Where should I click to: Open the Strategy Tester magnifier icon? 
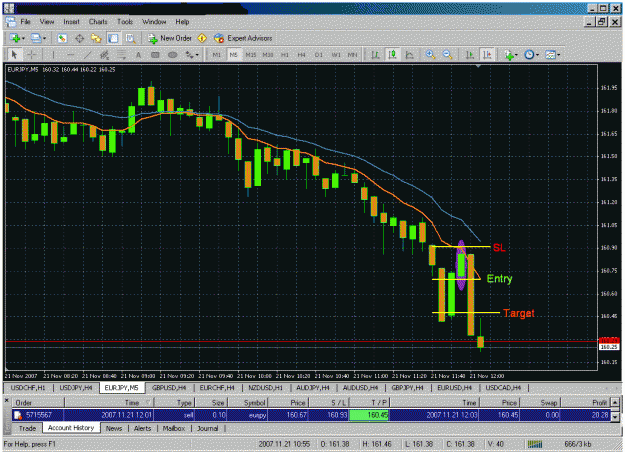[130, 38]
